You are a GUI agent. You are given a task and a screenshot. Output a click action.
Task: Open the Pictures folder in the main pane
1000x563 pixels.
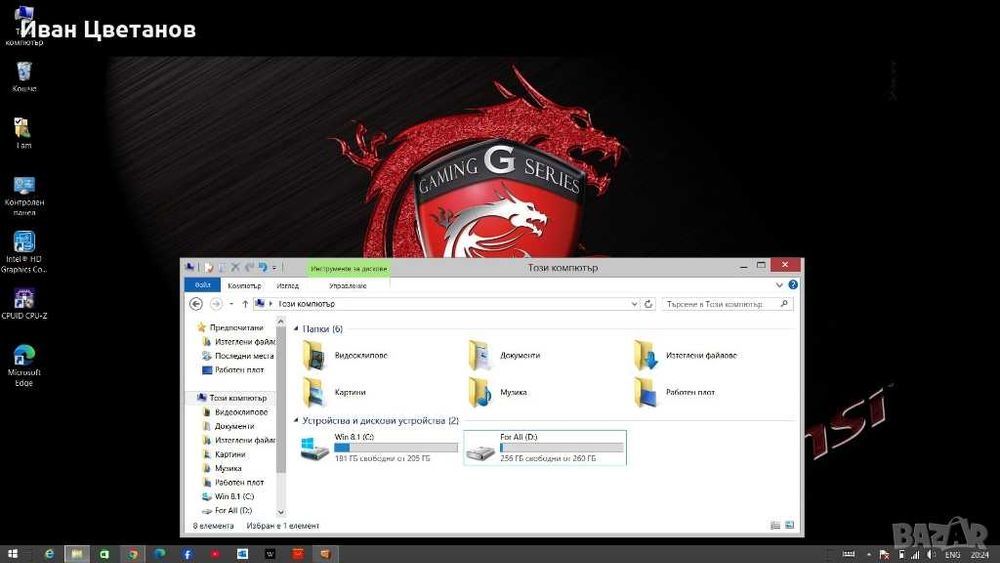335,392
